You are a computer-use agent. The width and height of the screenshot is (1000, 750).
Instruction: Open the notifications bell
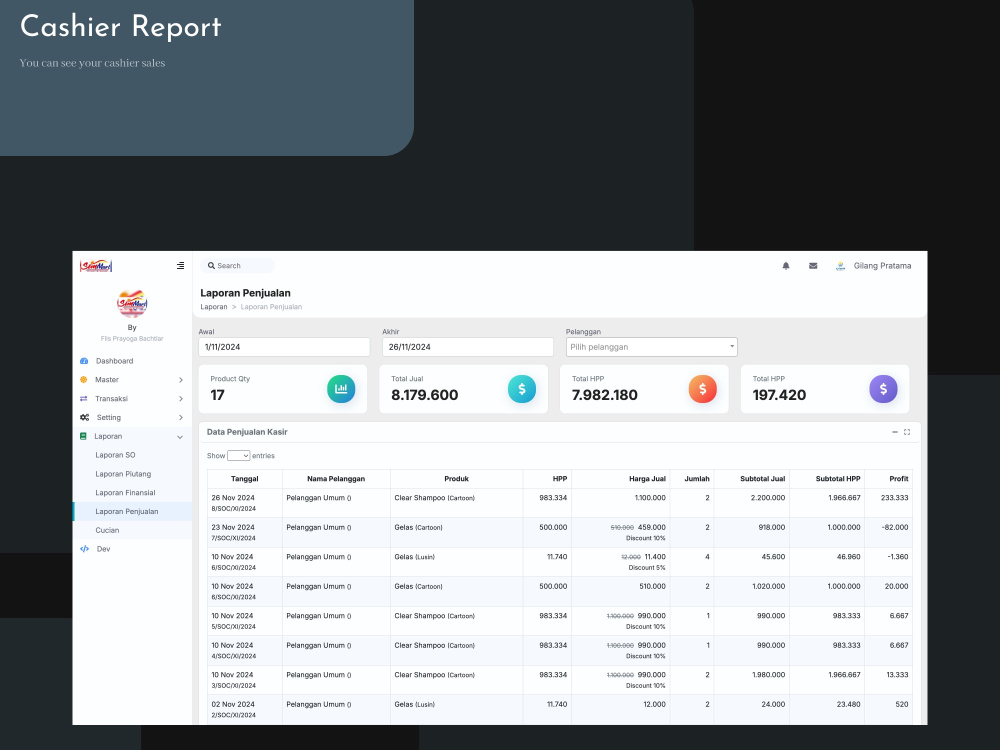click(x=786, y=266)
